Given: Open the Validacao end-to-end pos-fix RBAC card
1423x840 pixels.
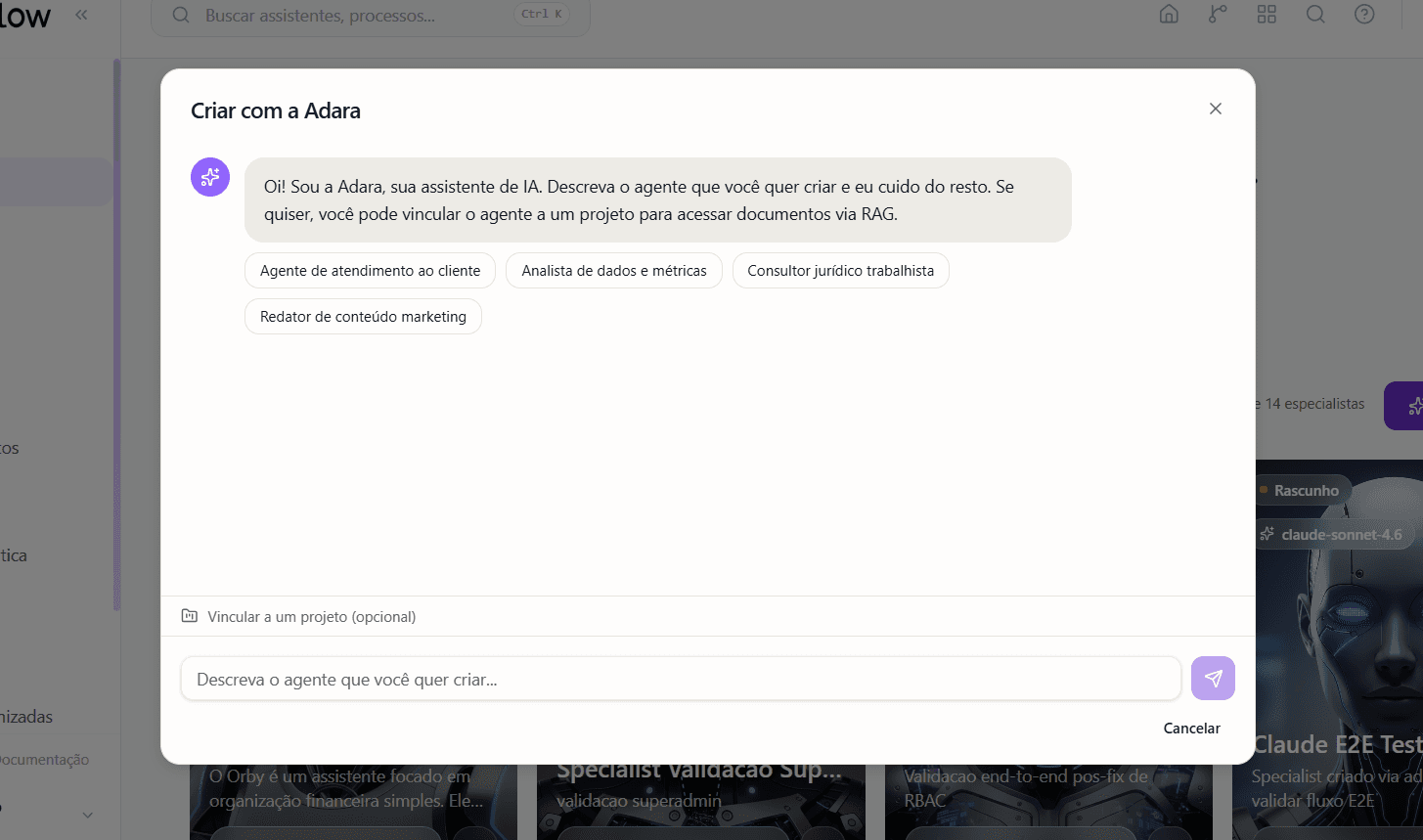Looking at the screenshot, I should tap(1048, 802).
